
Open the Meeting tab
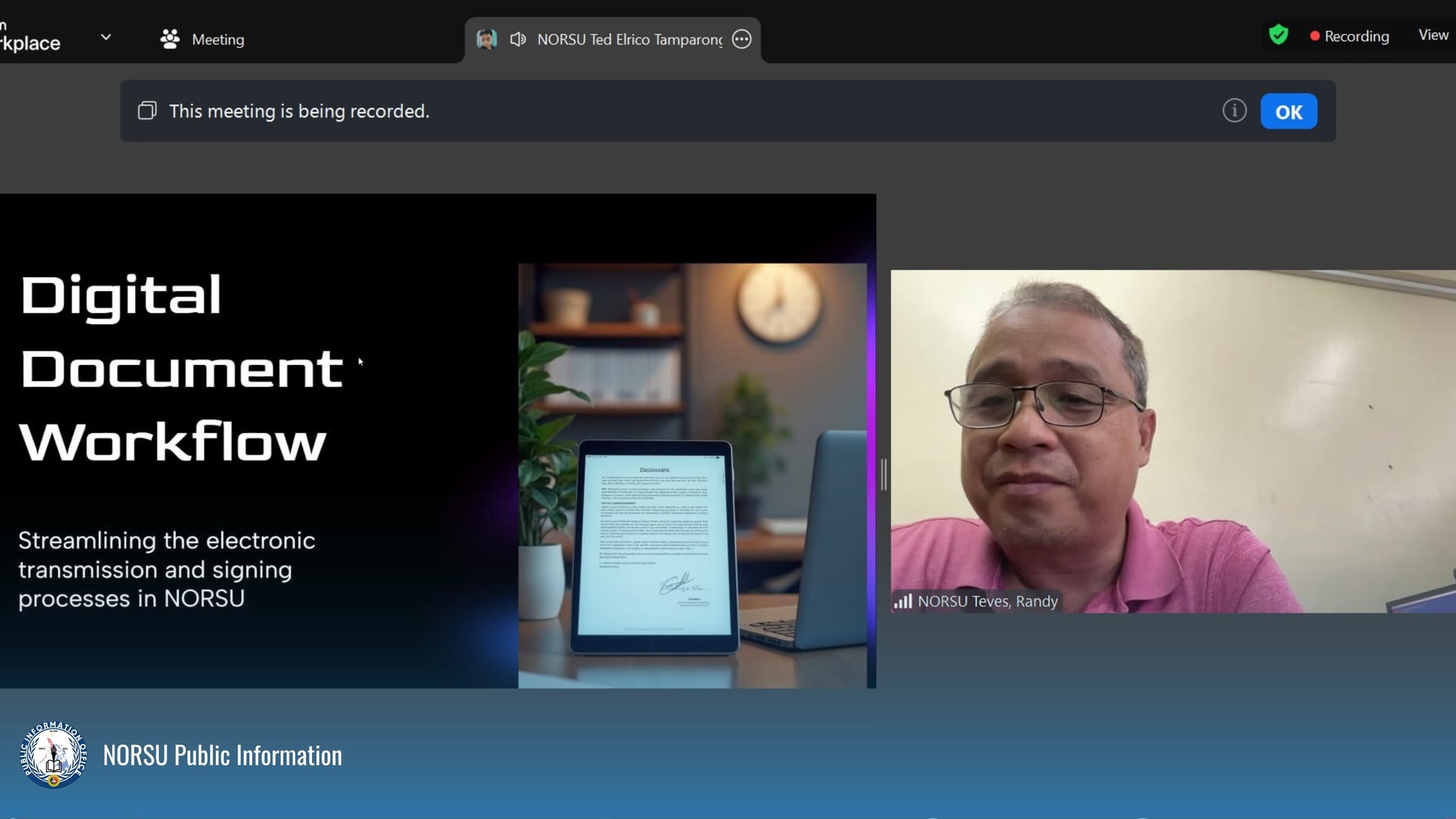click(202, 39)
